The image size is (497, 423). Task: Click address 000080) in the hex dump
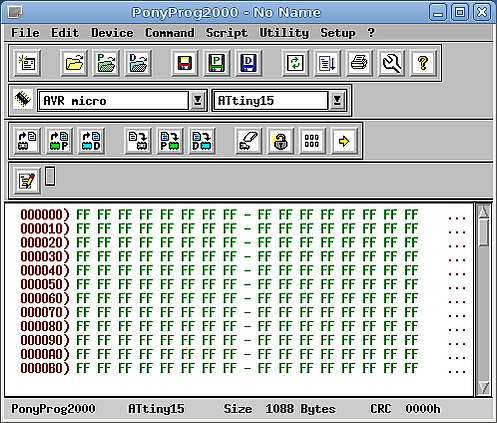(x=45, y=326)
